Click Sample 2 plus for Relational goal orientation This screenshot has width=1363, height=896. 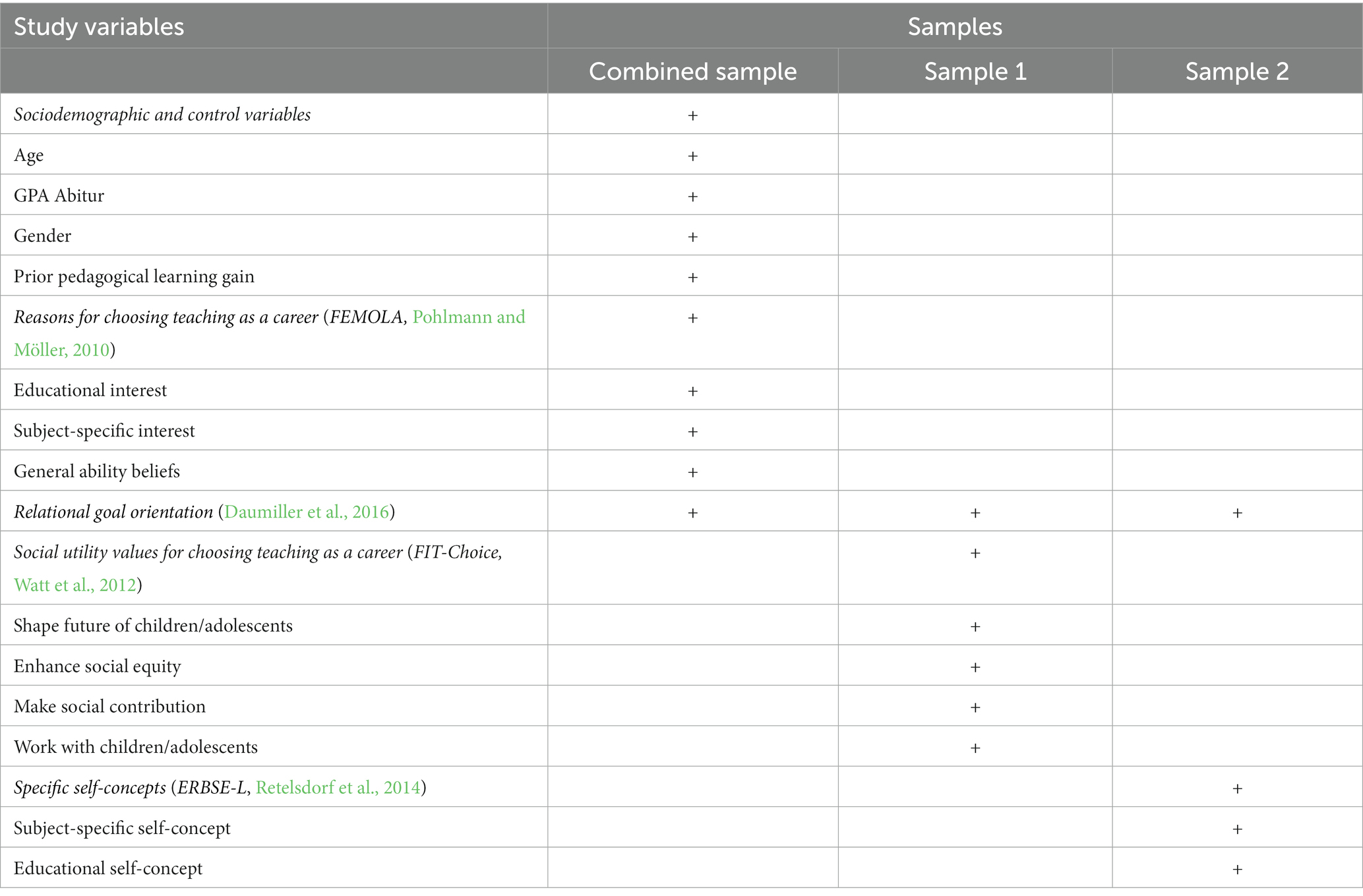pos(1237,513)
